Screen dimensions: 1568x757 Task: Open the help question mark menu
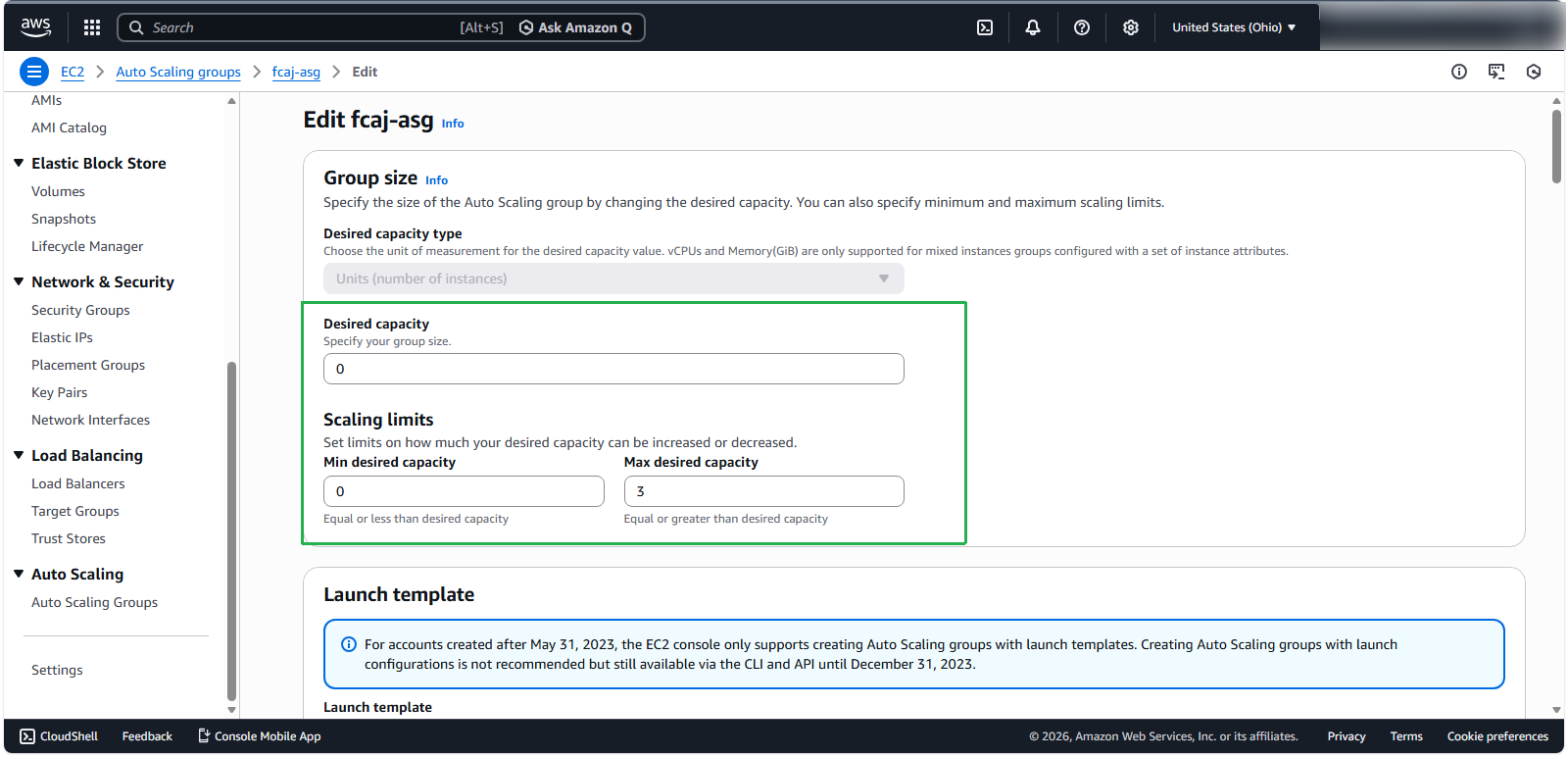(1082, 27)
